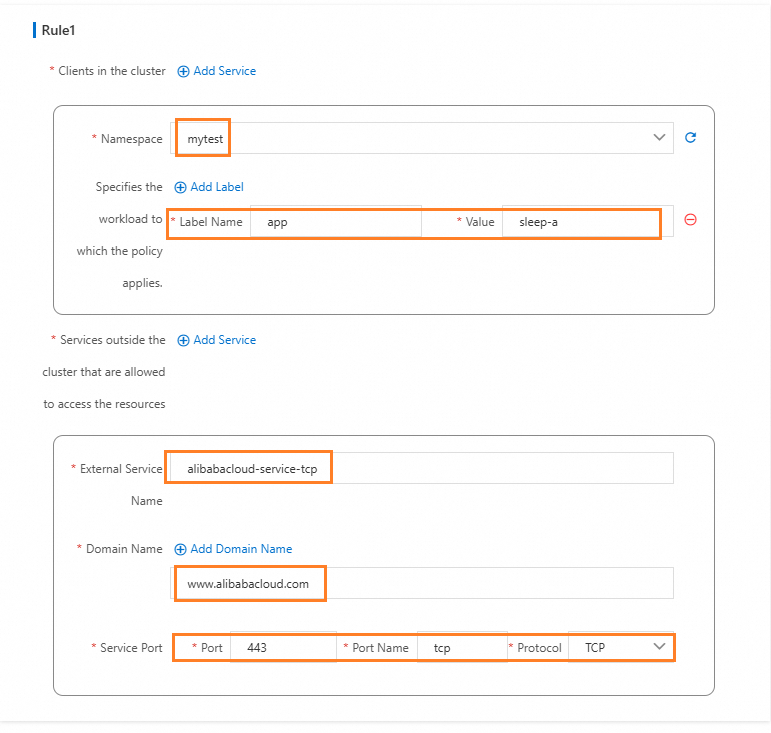
Task: Click the Value field containing sleep-a
Action: pos(588,222)
